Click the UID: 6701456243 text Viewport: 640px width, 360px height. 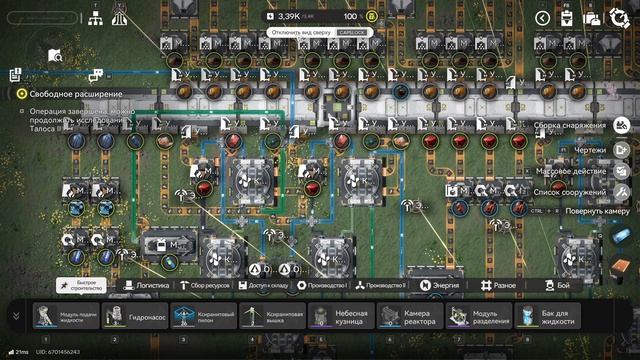tap(58, 352)
